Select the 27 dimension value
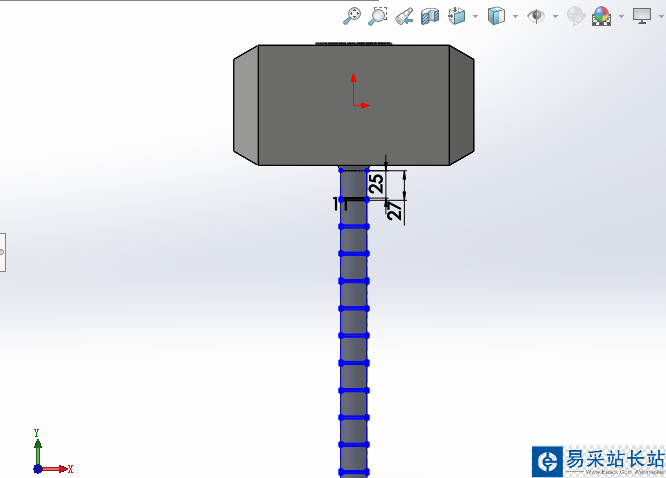 (x=394, y=210)
